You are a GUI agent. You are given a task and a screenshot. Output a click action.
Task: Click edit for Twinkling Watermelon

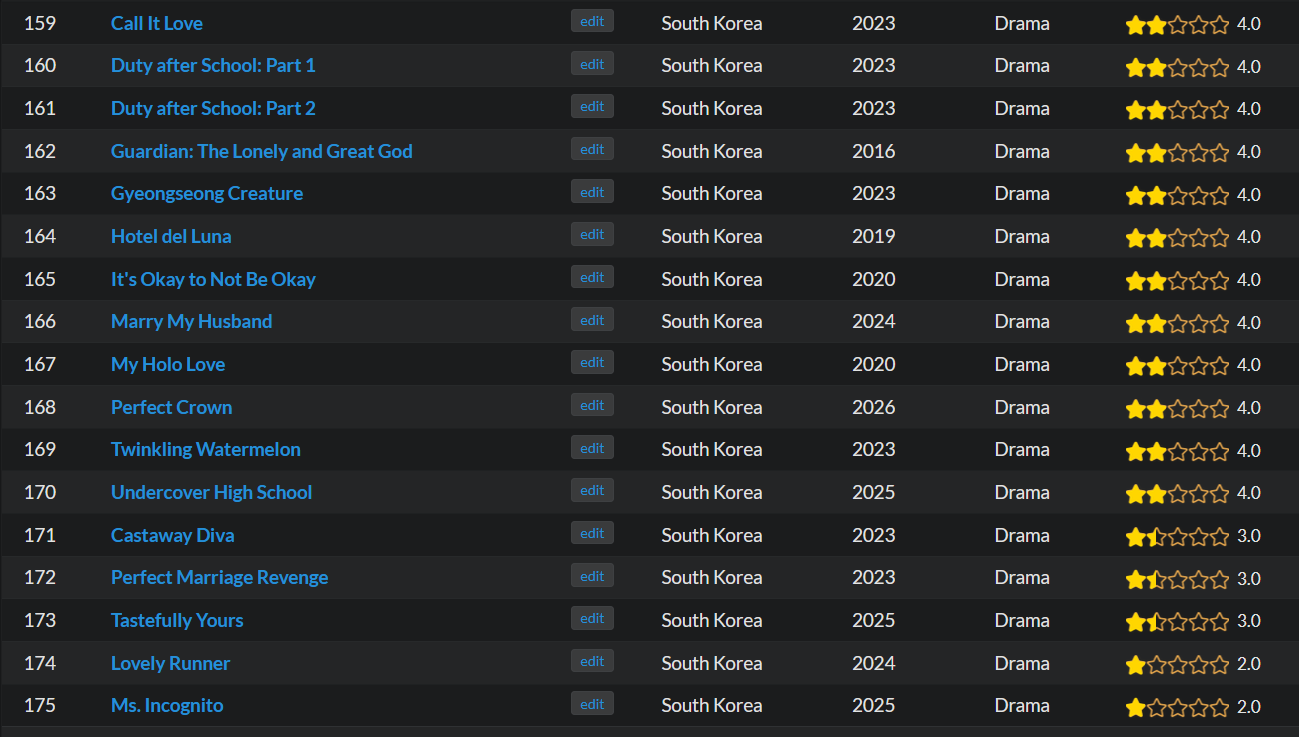pyautogui.click(x=592, y=447)
